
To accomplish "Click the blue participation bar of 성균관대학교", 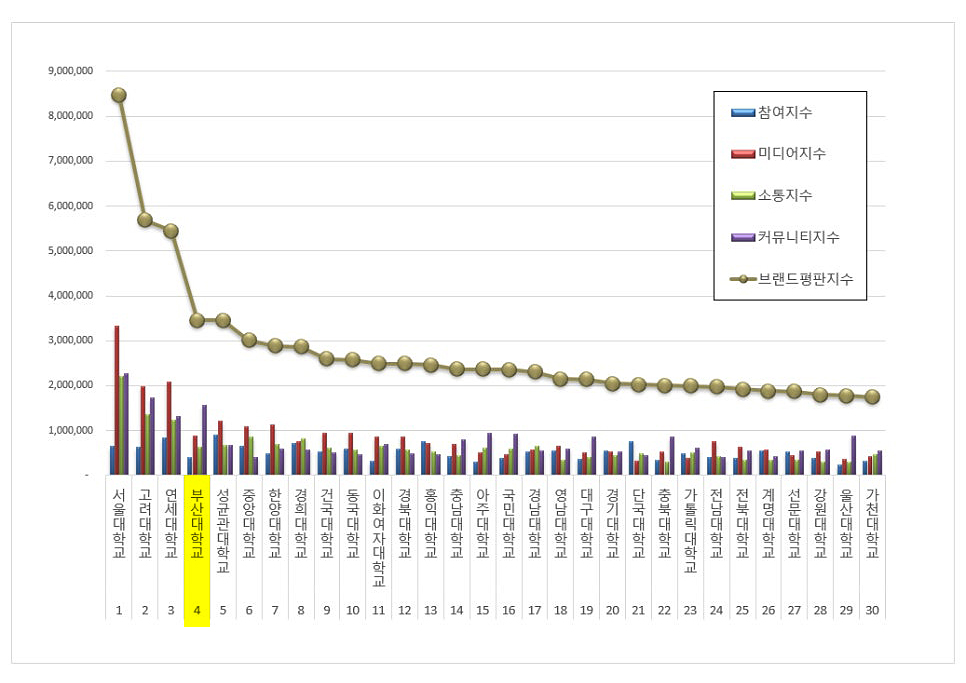I will point(216,455).
